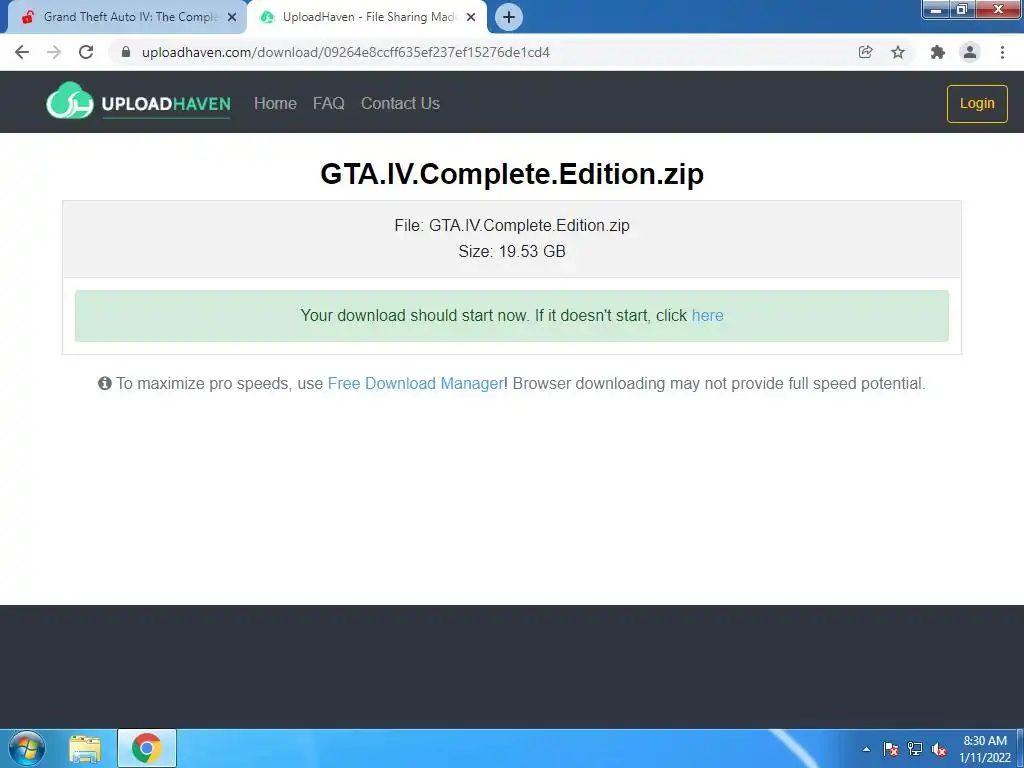Open the Chrome profile avatar
This screenshot has width=1024, height=768.
(x=970, y=52)
